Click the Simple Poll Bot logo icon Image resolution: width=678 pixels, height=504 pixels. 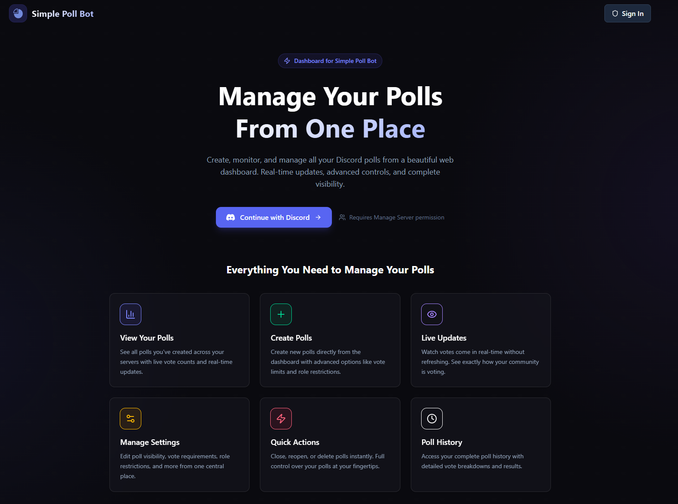(18, 14)
